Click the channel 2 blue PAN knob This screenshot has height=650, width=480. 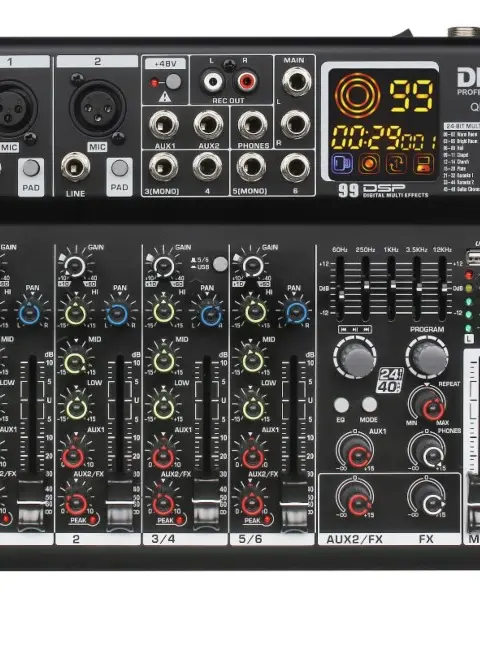tap(117, 315)
